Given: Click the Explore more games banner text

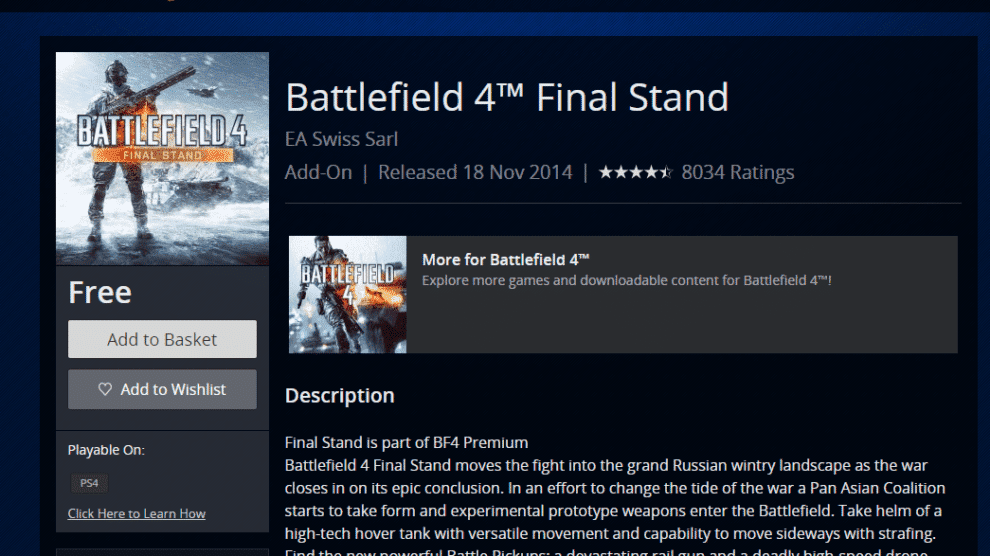Looking at the screenshot, I should [627, 280].
